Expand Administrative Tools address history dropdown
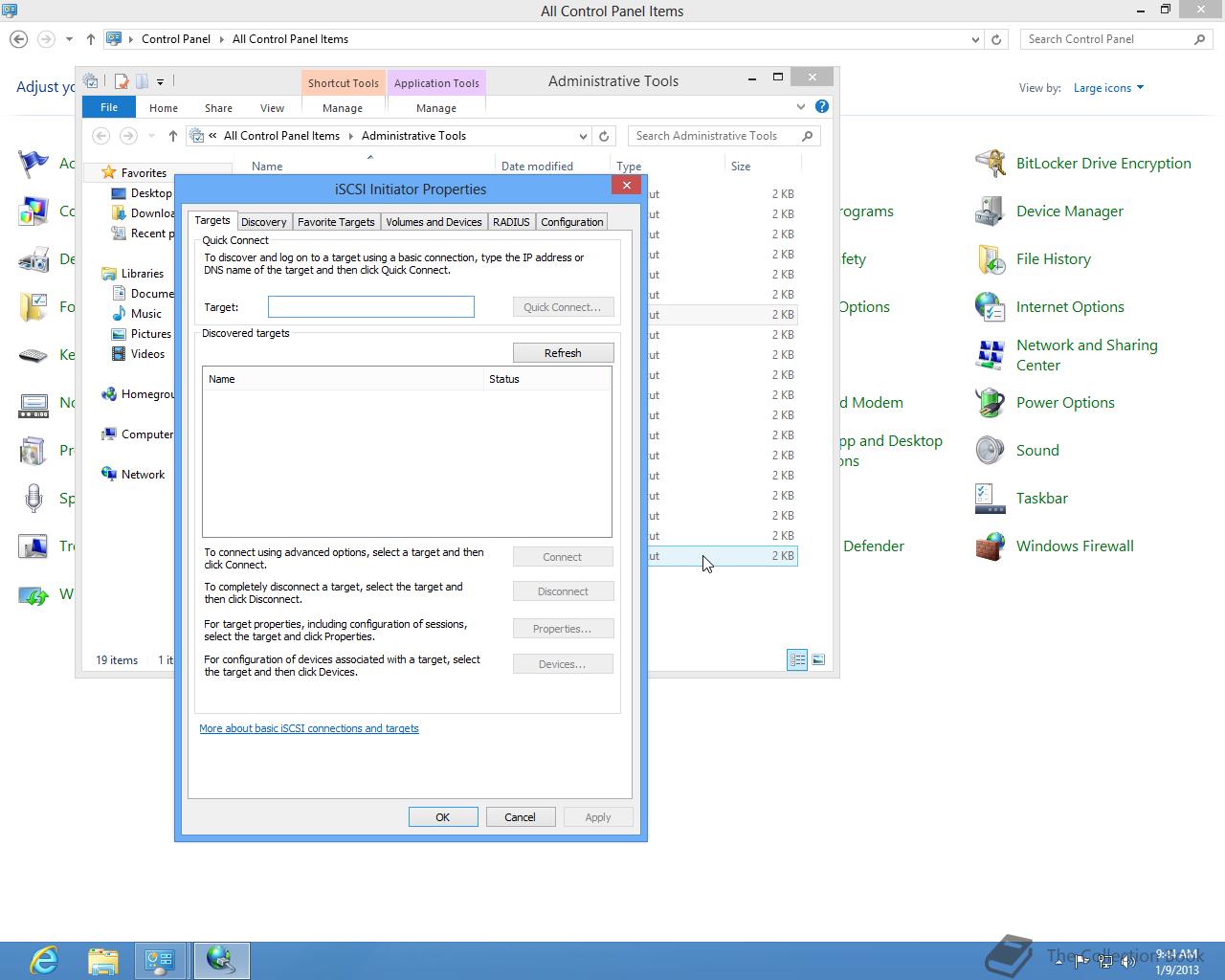This screenshot has width=1225, height=980. click(x=583, y=136)
